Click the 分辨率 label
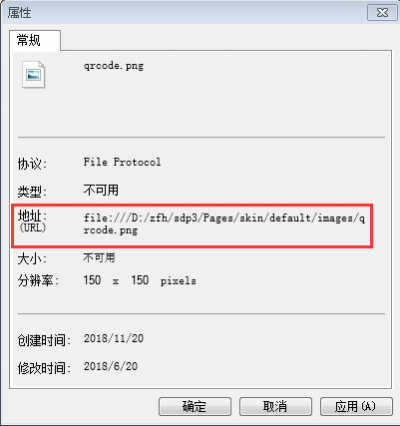The height and width of the screenshot is (426, 400). [x=38, y=280]
